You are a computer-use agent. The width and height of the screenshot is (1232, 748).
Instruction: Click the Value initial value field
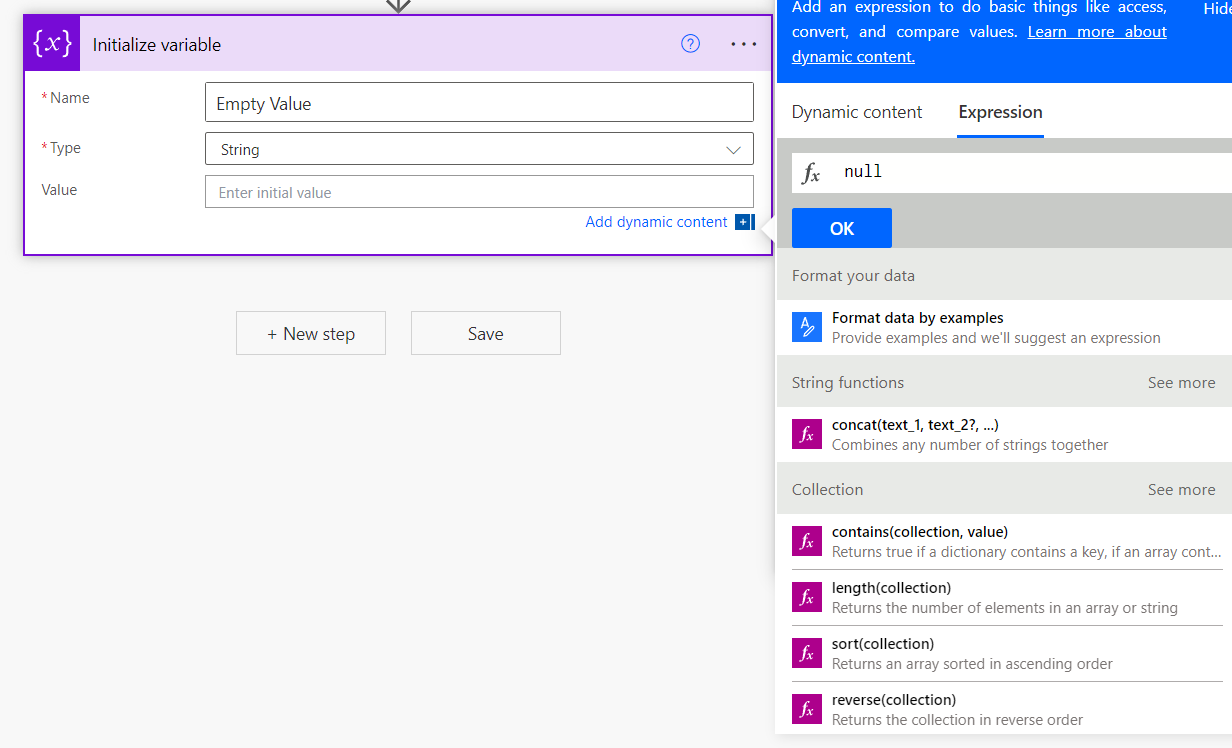point(479,192)
